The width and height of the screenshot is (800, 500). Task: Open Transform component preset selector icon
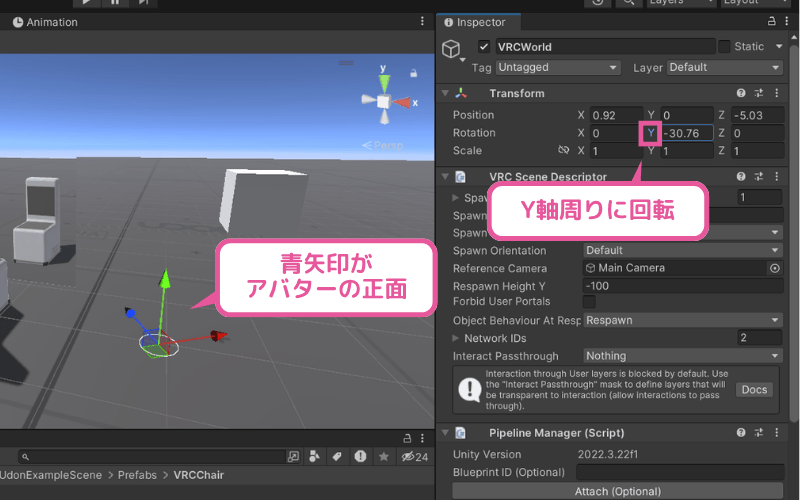tap(759, 93)
